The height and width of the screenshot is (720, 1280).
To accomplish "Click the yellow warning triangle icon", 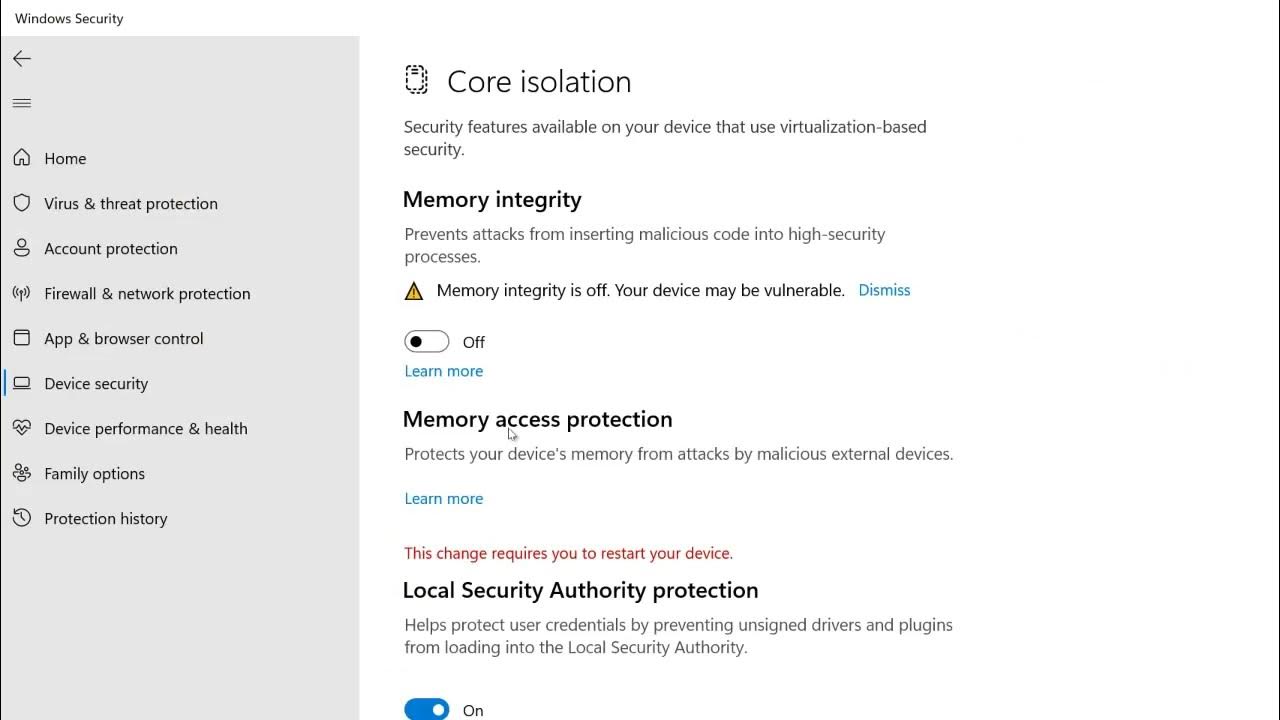I will [414, 291].
